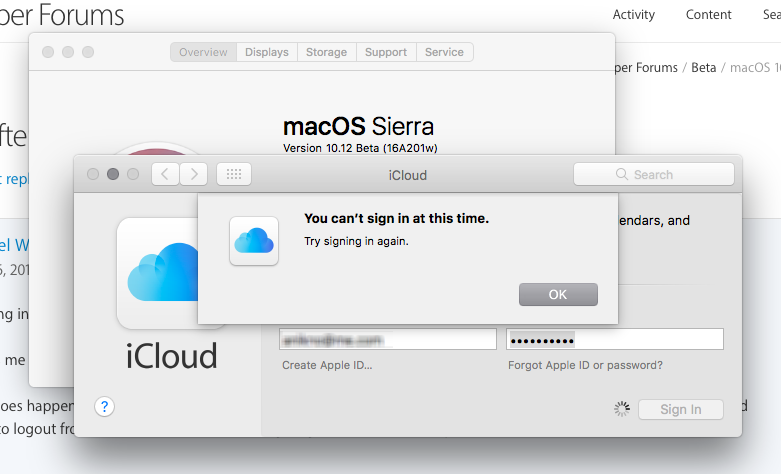Viewport: 781px width, 474px height.
Task: Click the Sign In button in iCloud
Action: (x=680, y=409)
